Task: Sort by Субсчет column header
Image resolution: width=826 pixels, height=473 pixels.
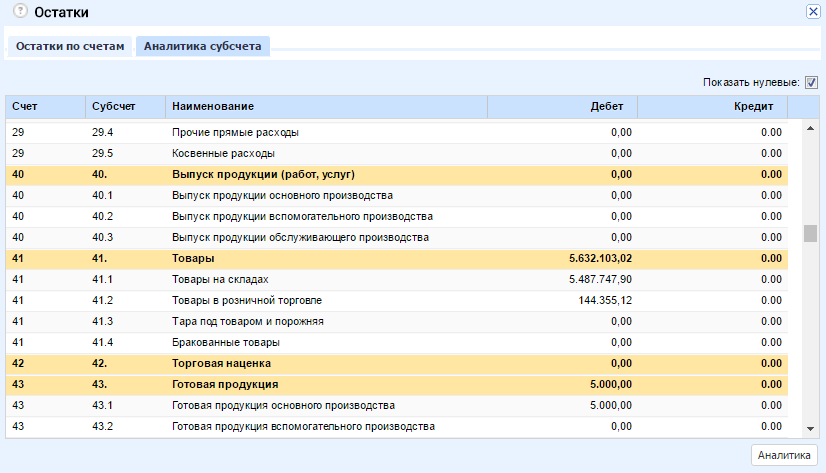Action: (x=125, y=106)
